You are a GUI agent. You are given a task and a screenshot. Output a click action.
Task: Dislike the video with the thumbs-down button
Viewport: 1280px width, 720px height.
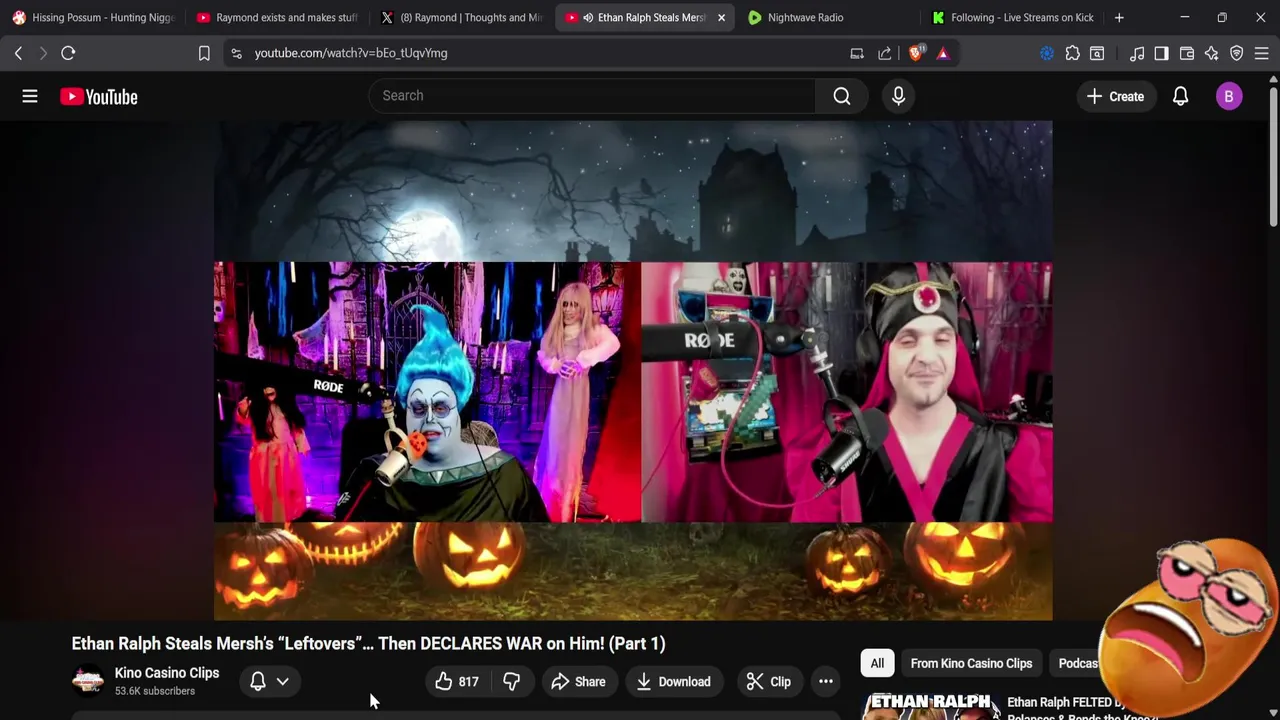[x=511, y=682]
